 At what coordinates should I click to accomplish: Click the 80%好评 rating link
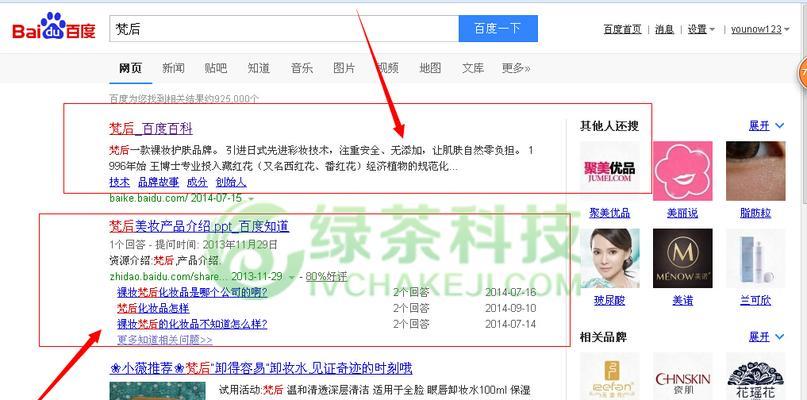pyautogui.click(x=326, y=276)
